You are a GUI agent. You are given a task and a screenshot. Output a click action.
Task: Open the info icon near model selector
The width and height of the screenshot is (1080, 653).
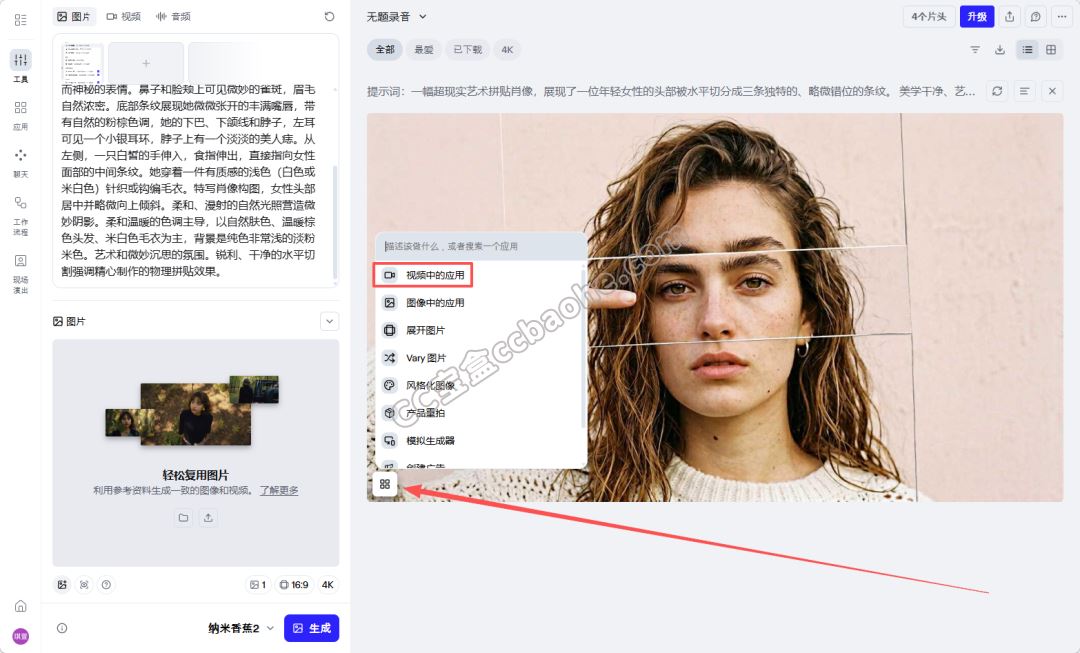62,628
